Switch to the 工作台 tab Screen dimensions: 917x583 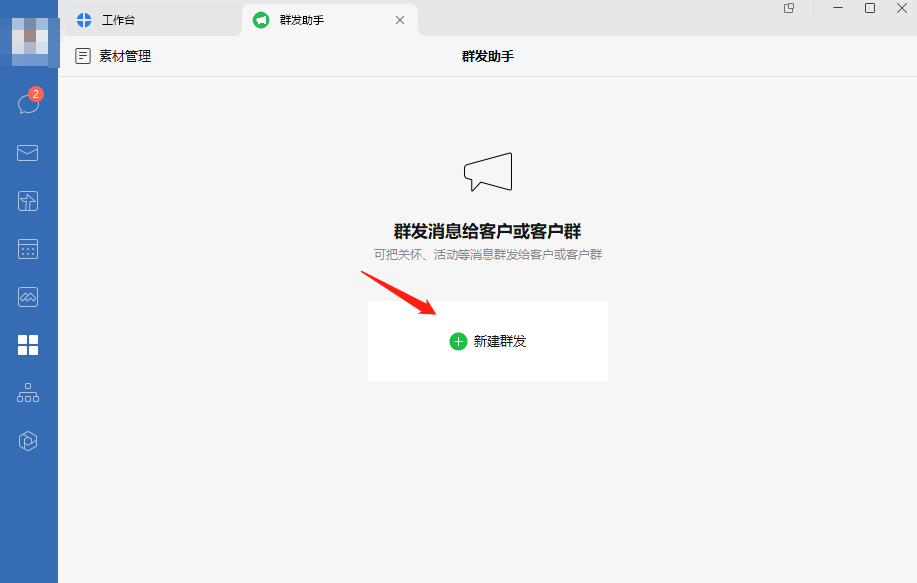click(120, 19)
